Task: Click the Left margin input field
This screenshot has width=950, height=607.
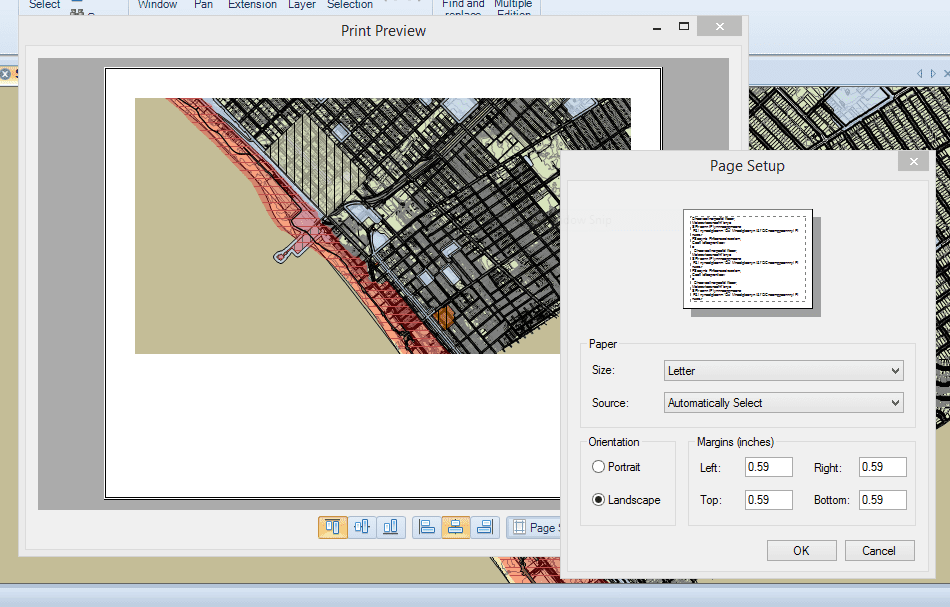Action: (768, 467)
